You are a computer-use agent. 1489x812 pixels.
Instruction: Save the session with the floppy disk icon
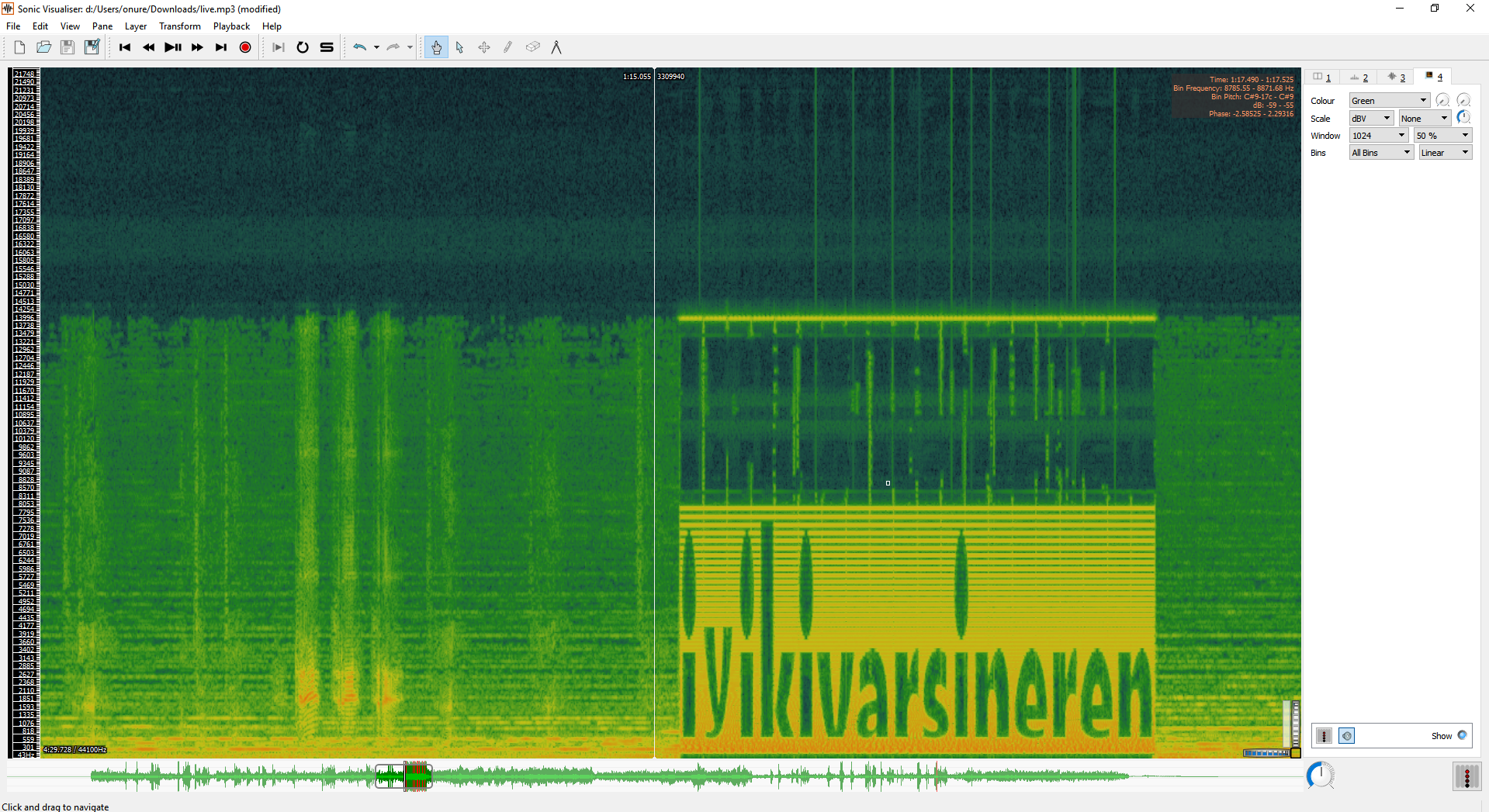(68, 47)
